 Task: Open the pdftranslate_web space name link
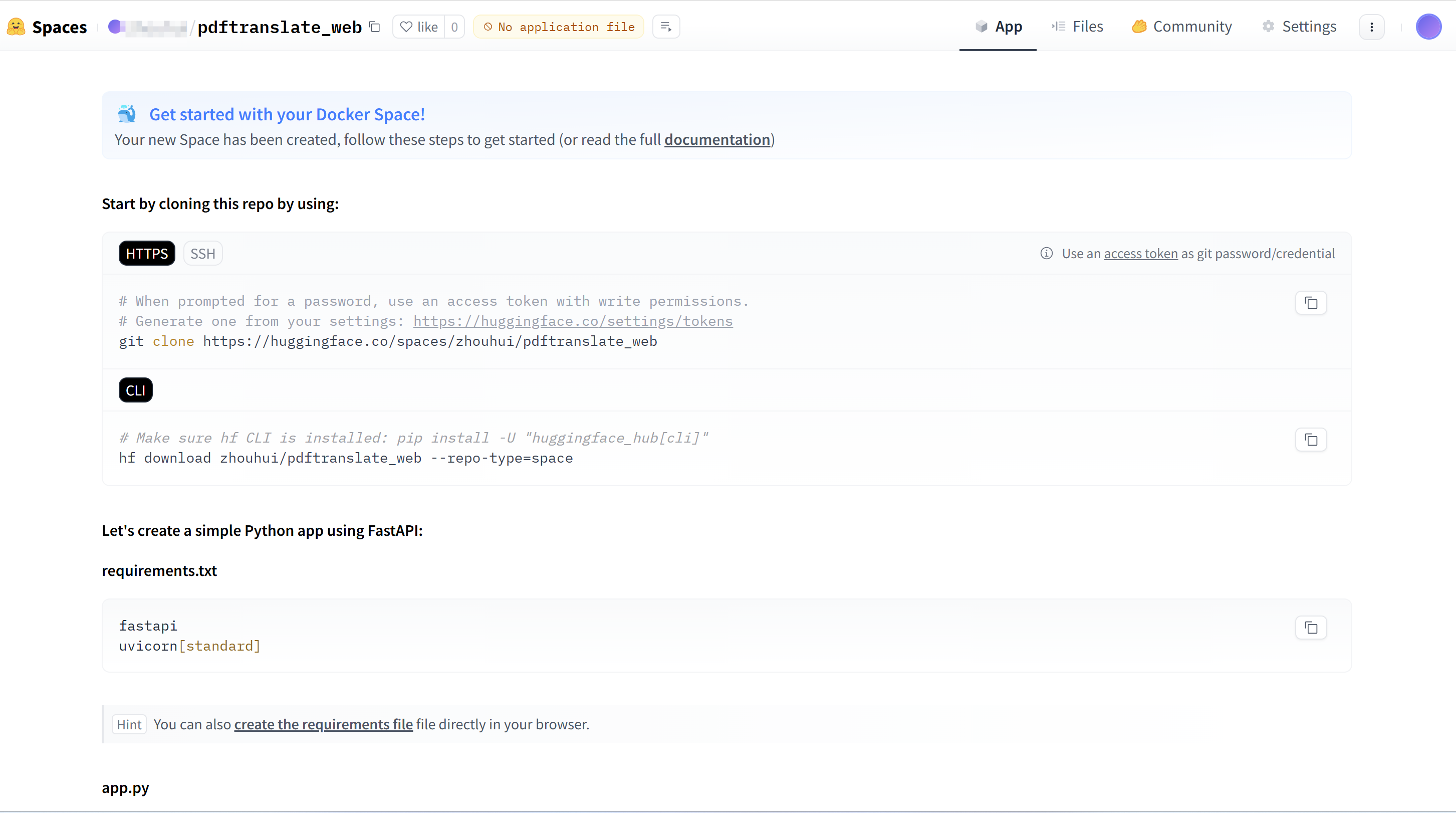(x=280, y=27)
